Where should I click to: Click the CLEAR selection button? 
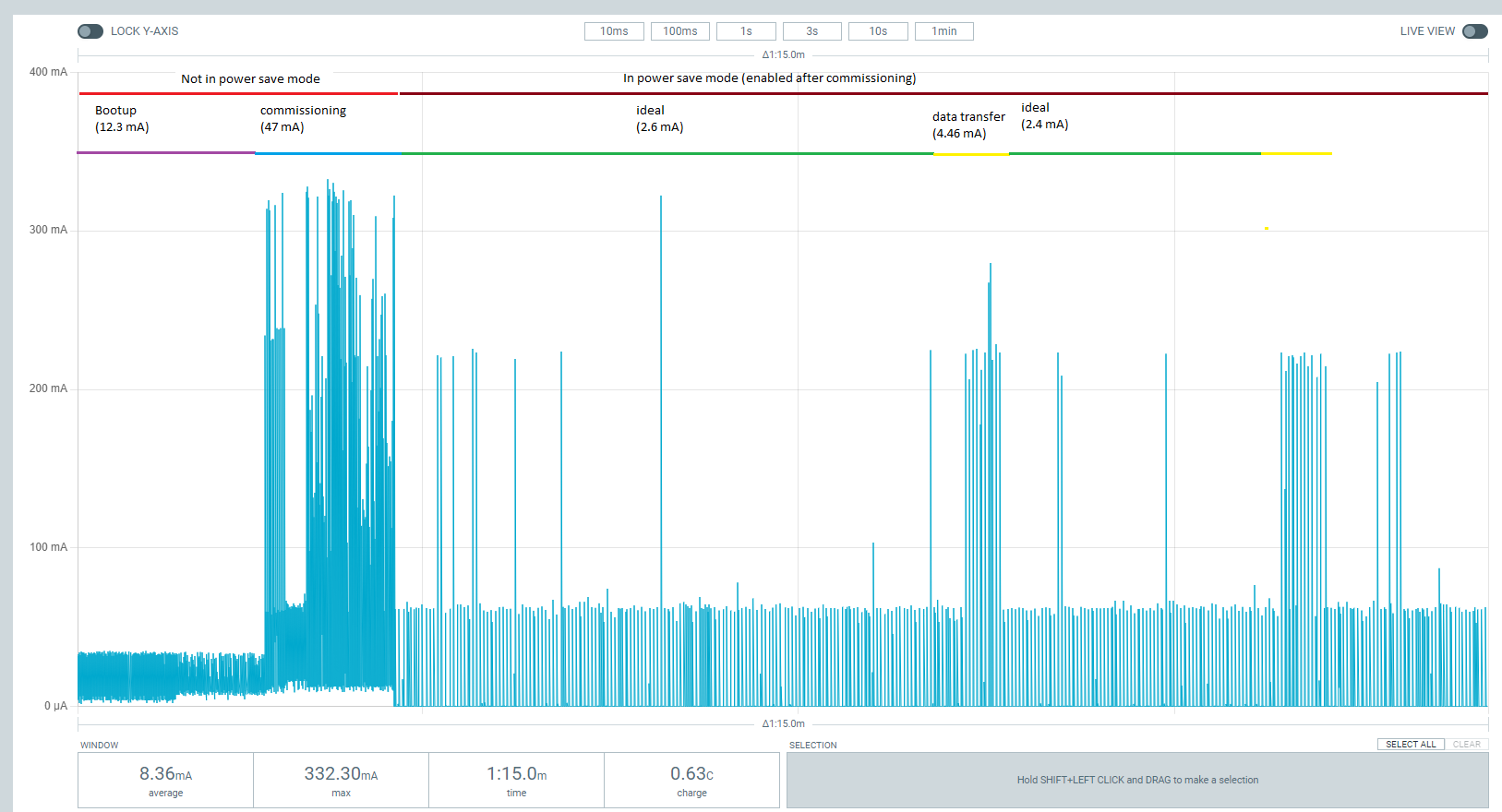(1466, 745)
